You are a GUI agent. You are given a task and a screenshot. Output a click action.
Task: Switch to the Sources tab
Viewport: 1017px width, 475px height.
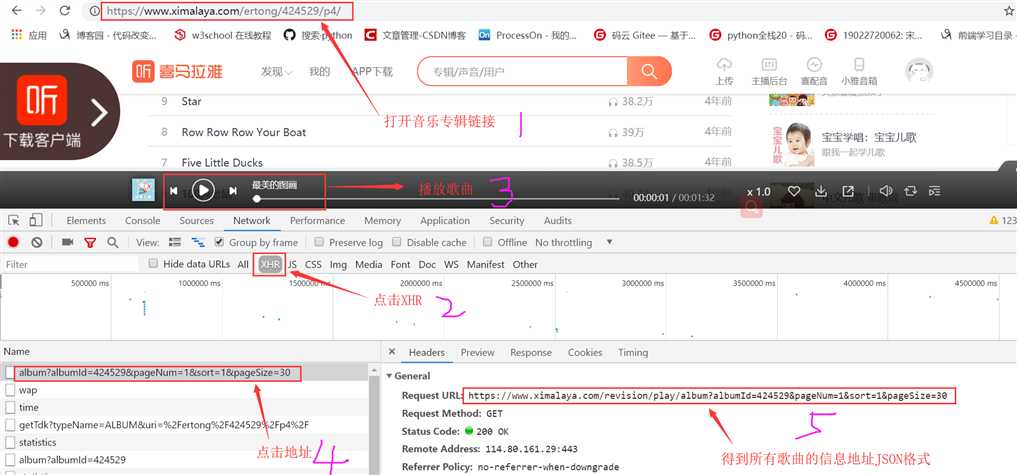[197, 221]
